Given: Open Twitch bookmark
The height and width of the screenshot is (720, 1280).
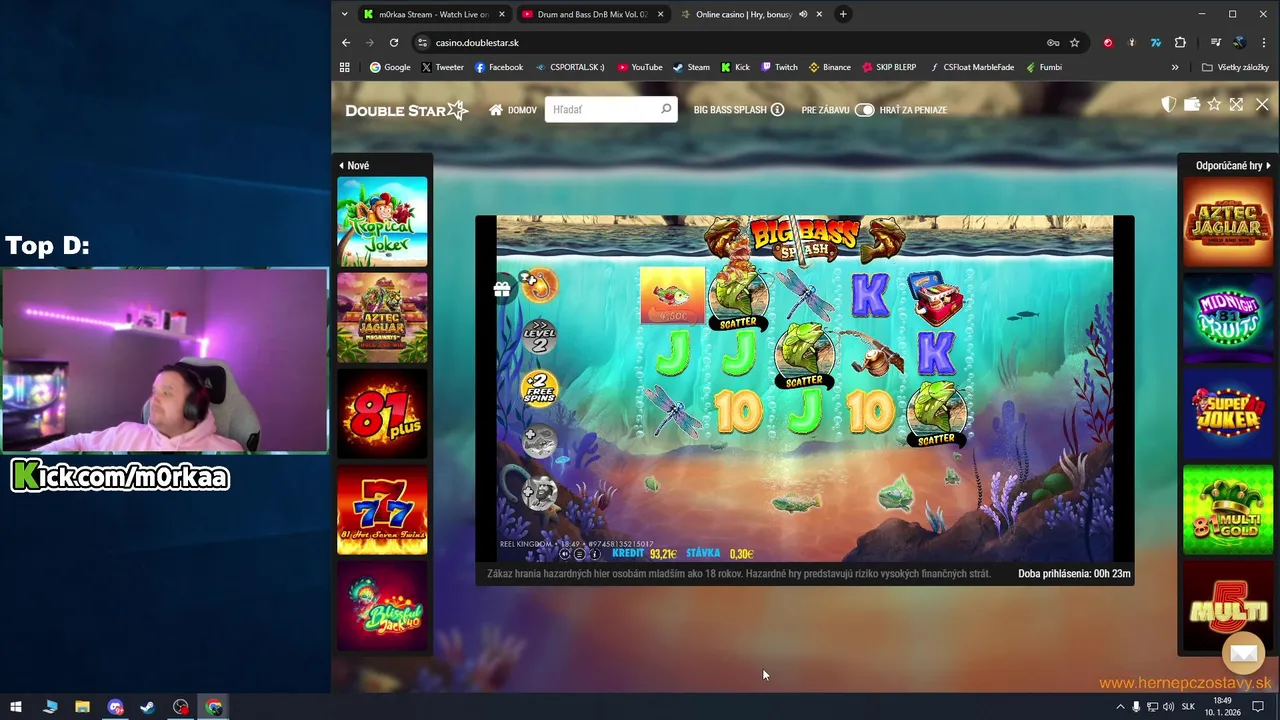Looking at the screenshot, I should (780, 67).
